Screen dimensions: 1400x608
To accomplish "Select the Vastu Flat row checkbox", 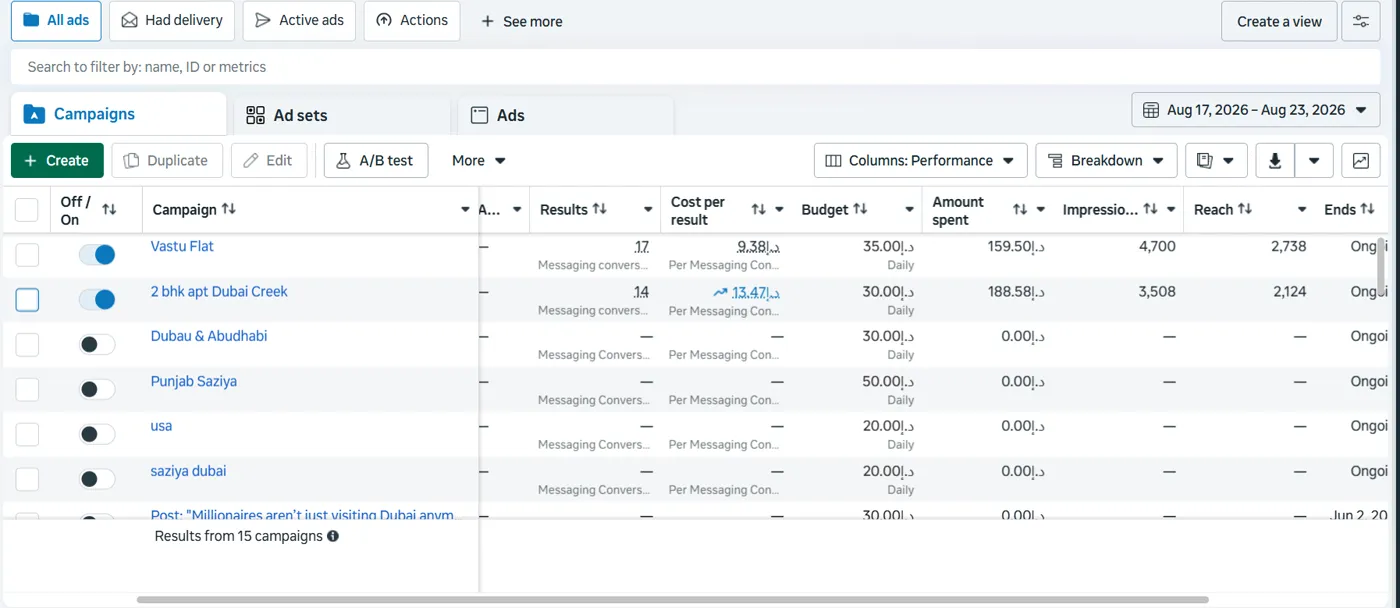I will (27, 255).
